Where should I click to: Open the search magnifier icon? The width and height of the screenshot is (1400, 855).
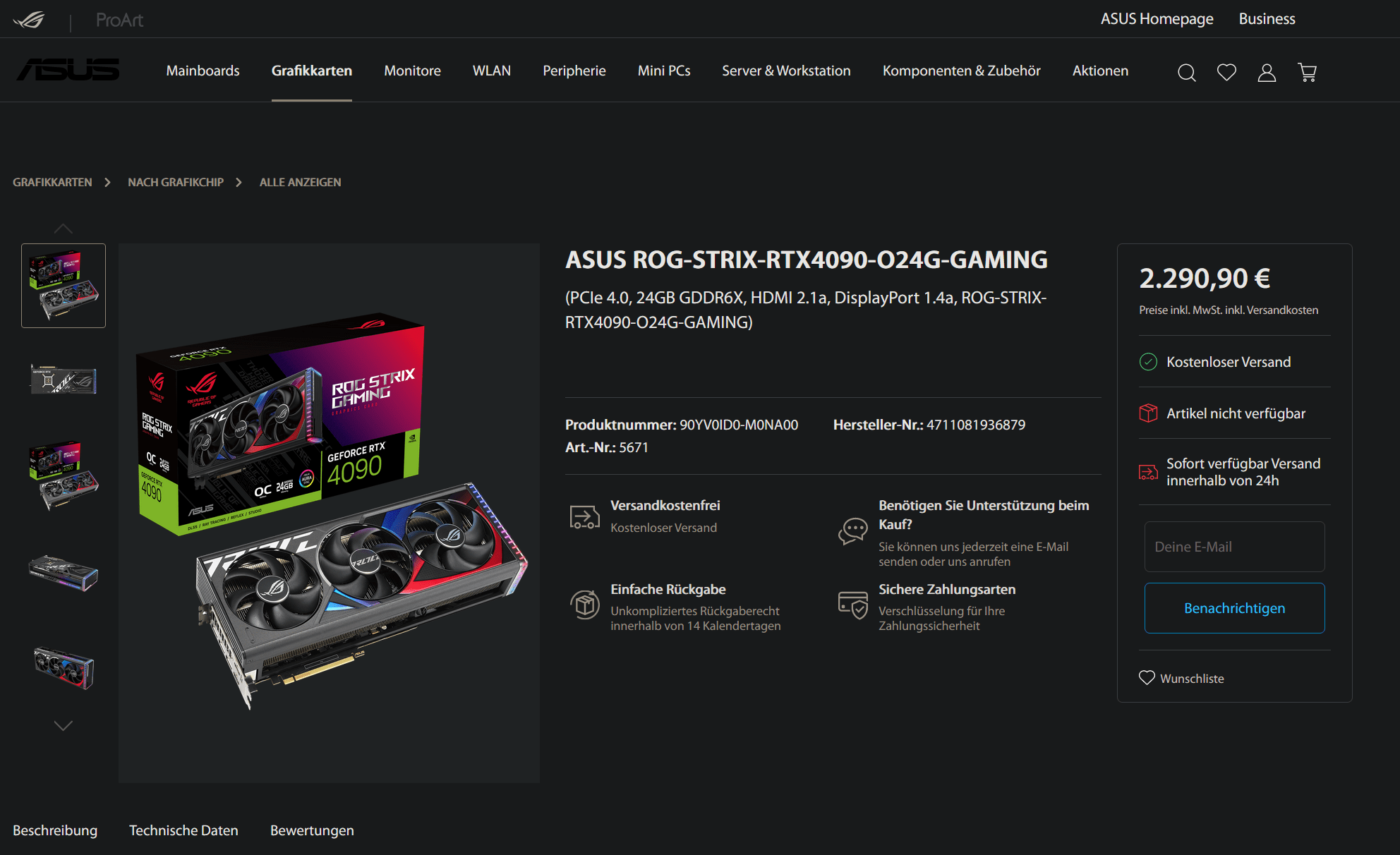pyautogui.click(x=1187, y=72)
